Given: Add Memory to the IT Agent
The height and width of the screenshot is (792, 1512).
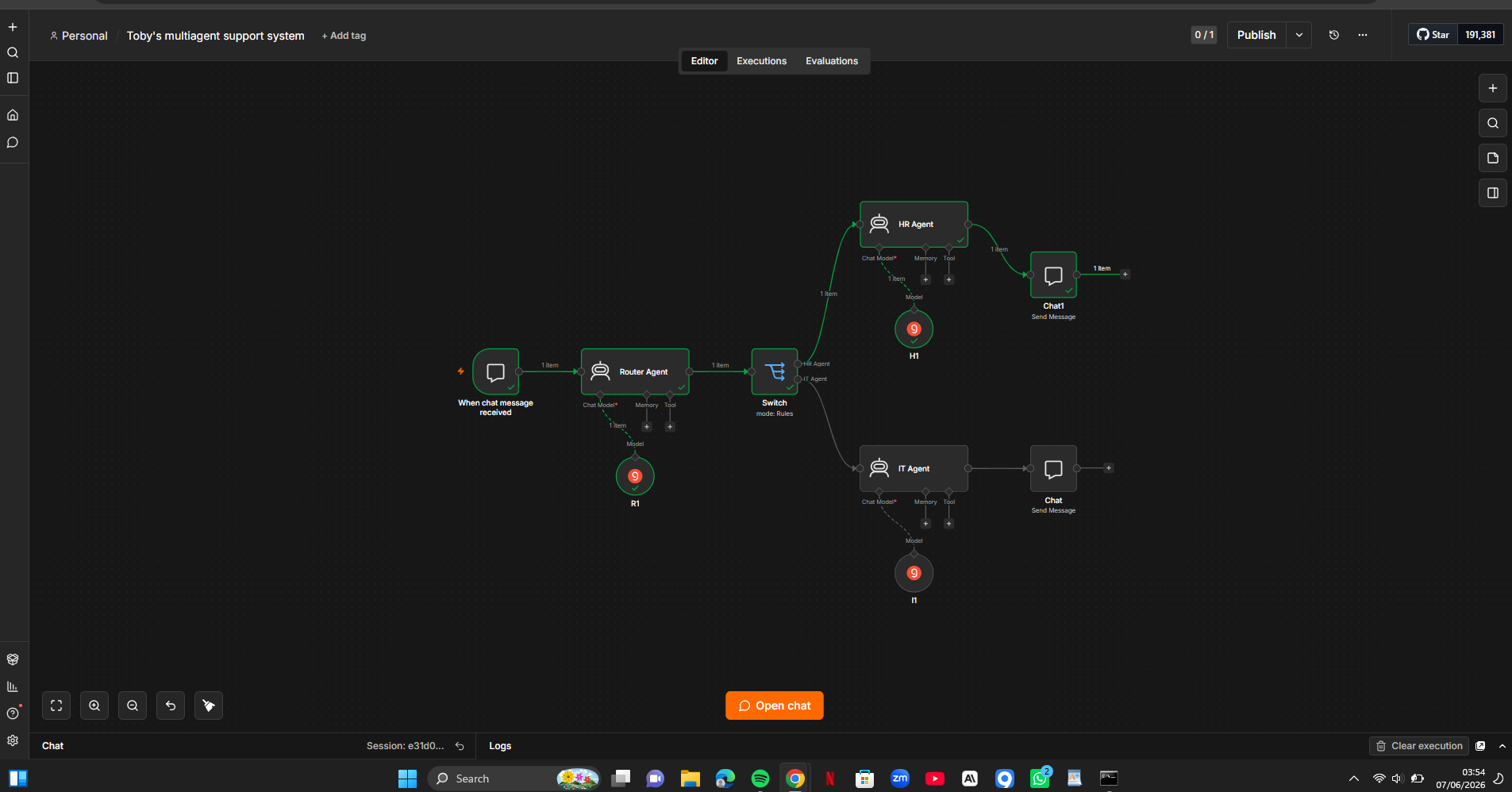Looking at the screenshot, I should (x=925, y=524).
